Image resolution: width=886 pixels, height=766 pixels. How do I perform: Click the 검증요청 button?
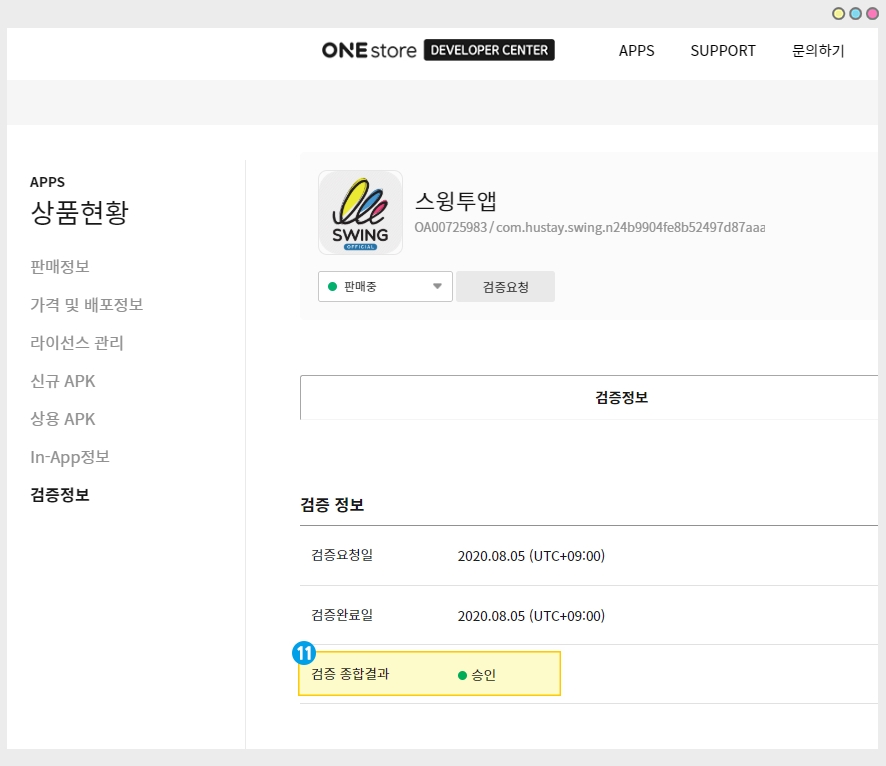pyautogui.click(x=505, y=286)
